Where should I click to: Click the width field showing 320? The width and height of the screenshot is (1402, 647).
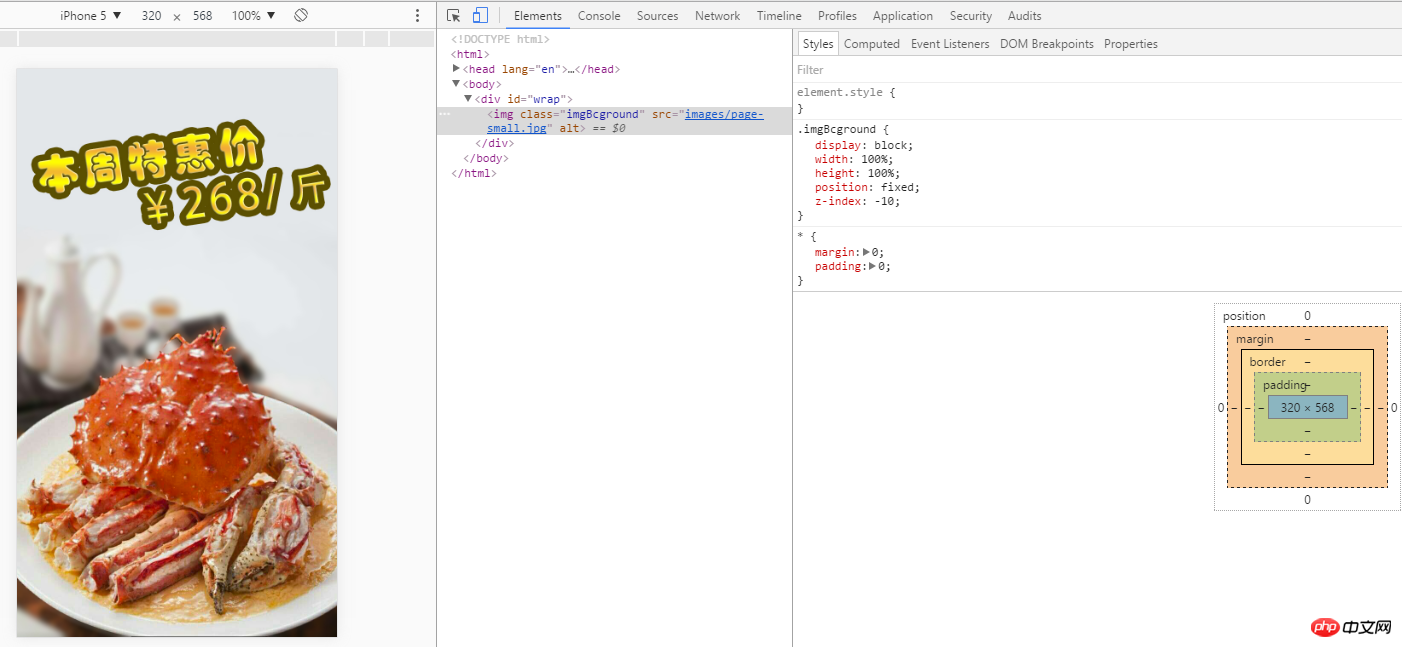coord(151,16)
